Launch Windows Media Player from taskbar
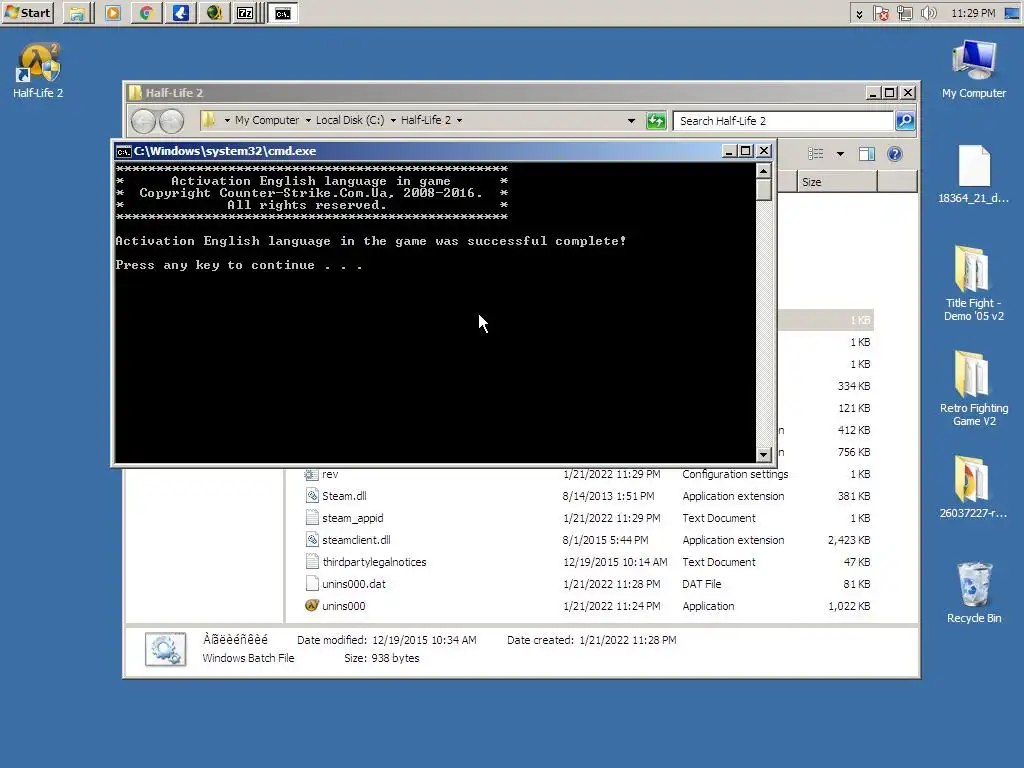This screenshot has height=768, width=1024. tap(112, 13)
